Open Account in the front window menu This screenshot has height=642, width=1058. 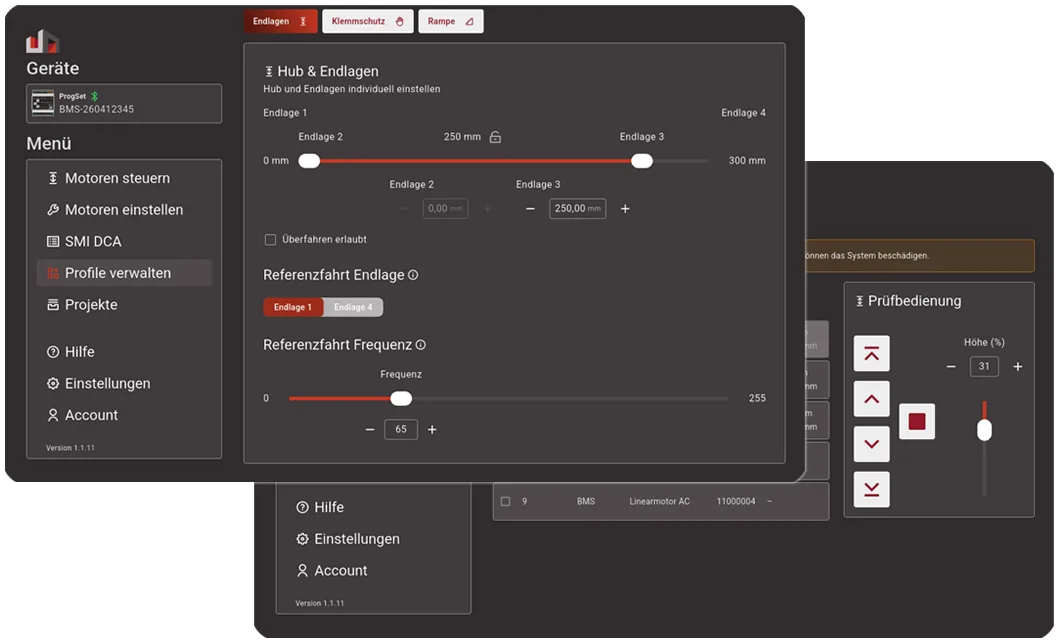(x=124, y=416)
